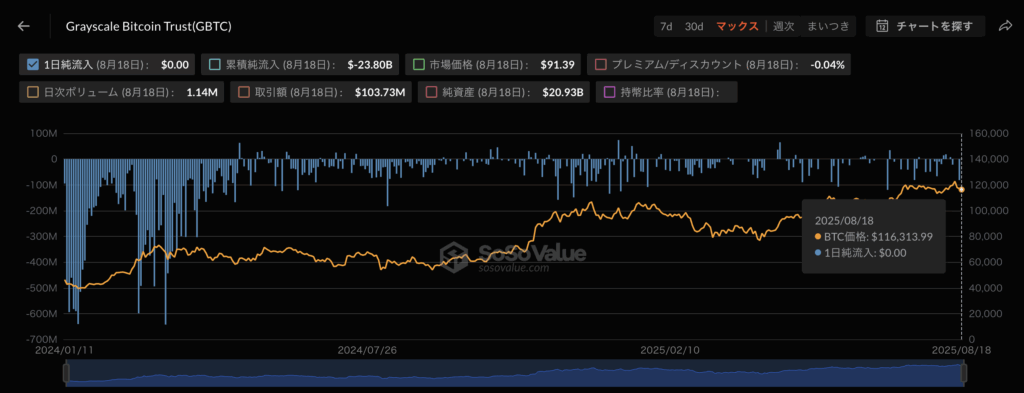This screenshot has width=1024, height=393.
Task: Open the チャートを探す button
Action: (926, 26)
